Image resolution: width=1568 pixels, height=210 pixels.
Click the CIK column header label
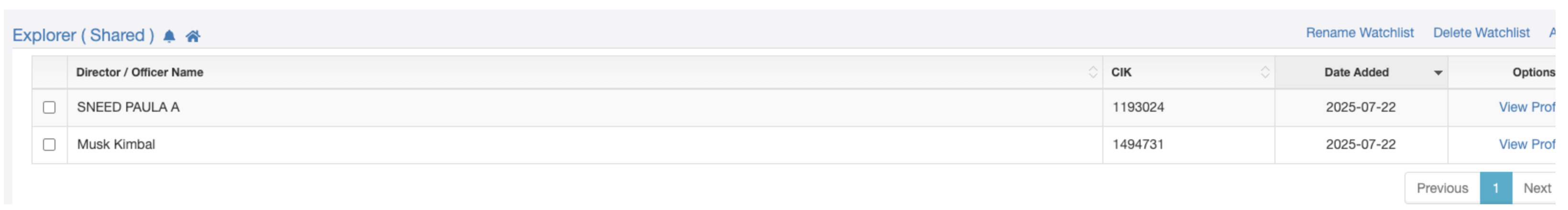click(x=1121, y=72)
